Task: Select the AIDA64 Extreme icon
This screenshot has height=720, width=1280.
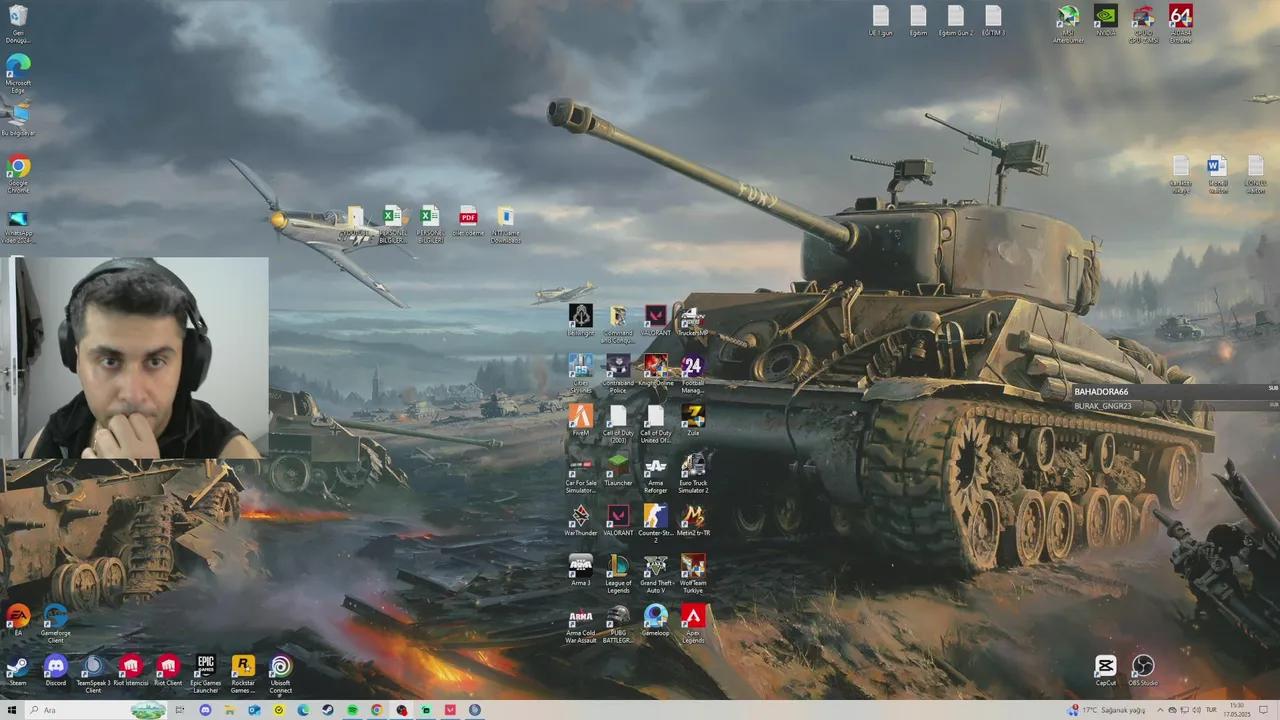Action: pos(1181,24)
